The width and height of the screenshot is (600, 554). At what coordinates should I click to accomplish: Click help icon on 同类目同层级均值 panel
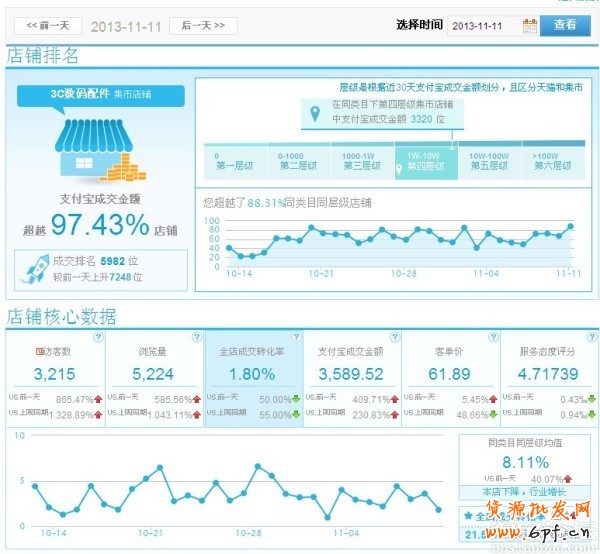[588, 441]
